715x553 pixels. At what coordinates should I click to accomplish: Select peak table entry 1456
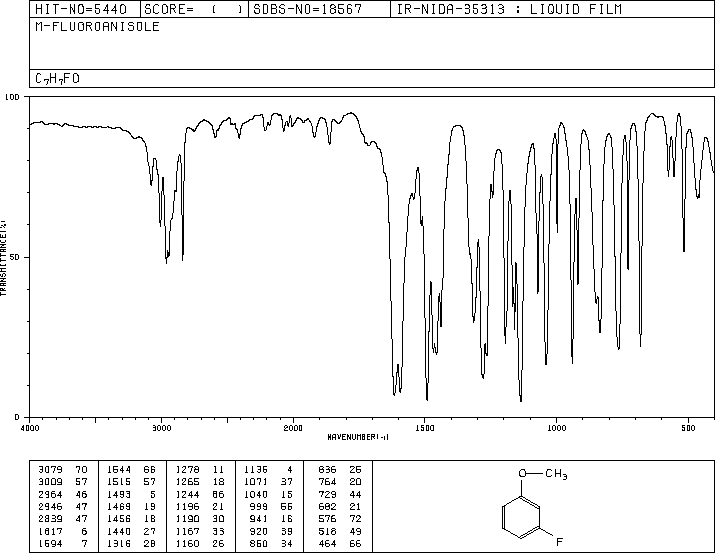click(131, 519)
